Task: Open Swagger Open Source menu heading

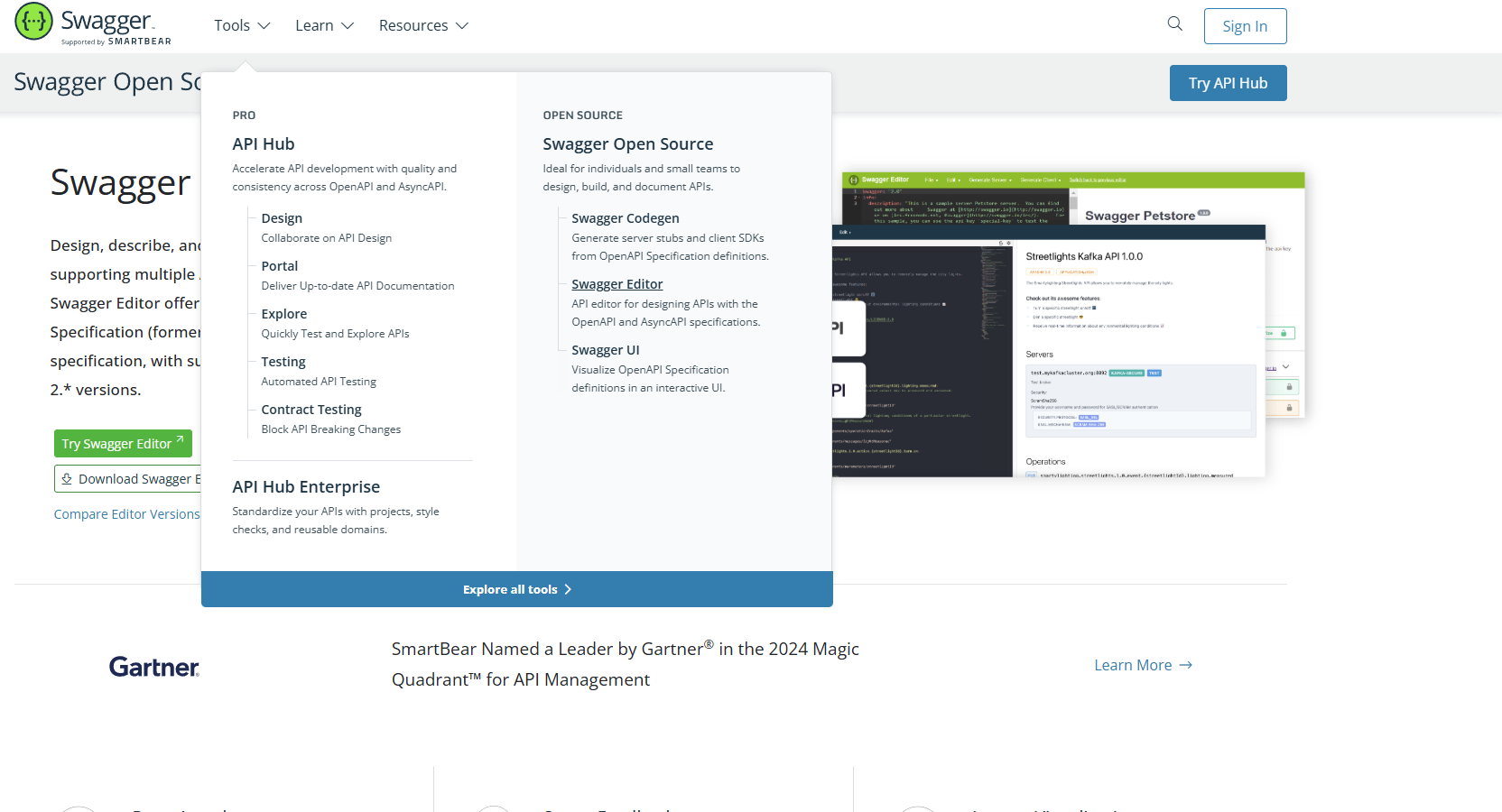Action: coord(628,144)
